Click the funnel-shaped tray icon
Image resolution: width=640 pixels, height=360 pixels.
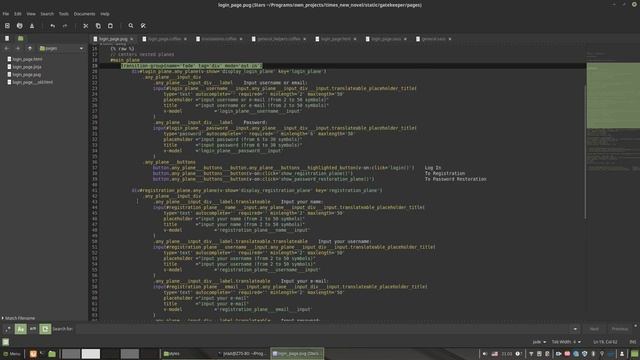point(531,353)
